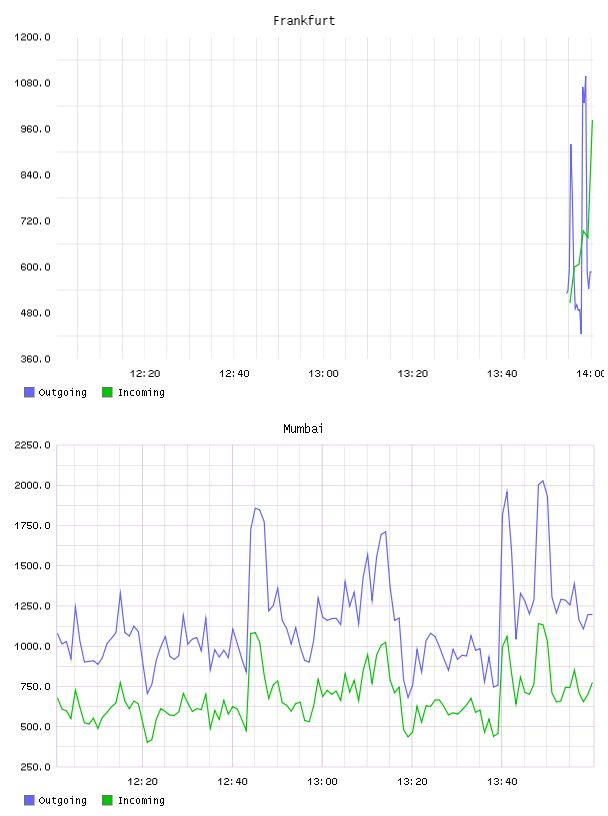This screenshot has height=816, width=608.
Task: Click the 1080.0 y-axis label on Frankfurt chart
Action: (x=32, y=83)
